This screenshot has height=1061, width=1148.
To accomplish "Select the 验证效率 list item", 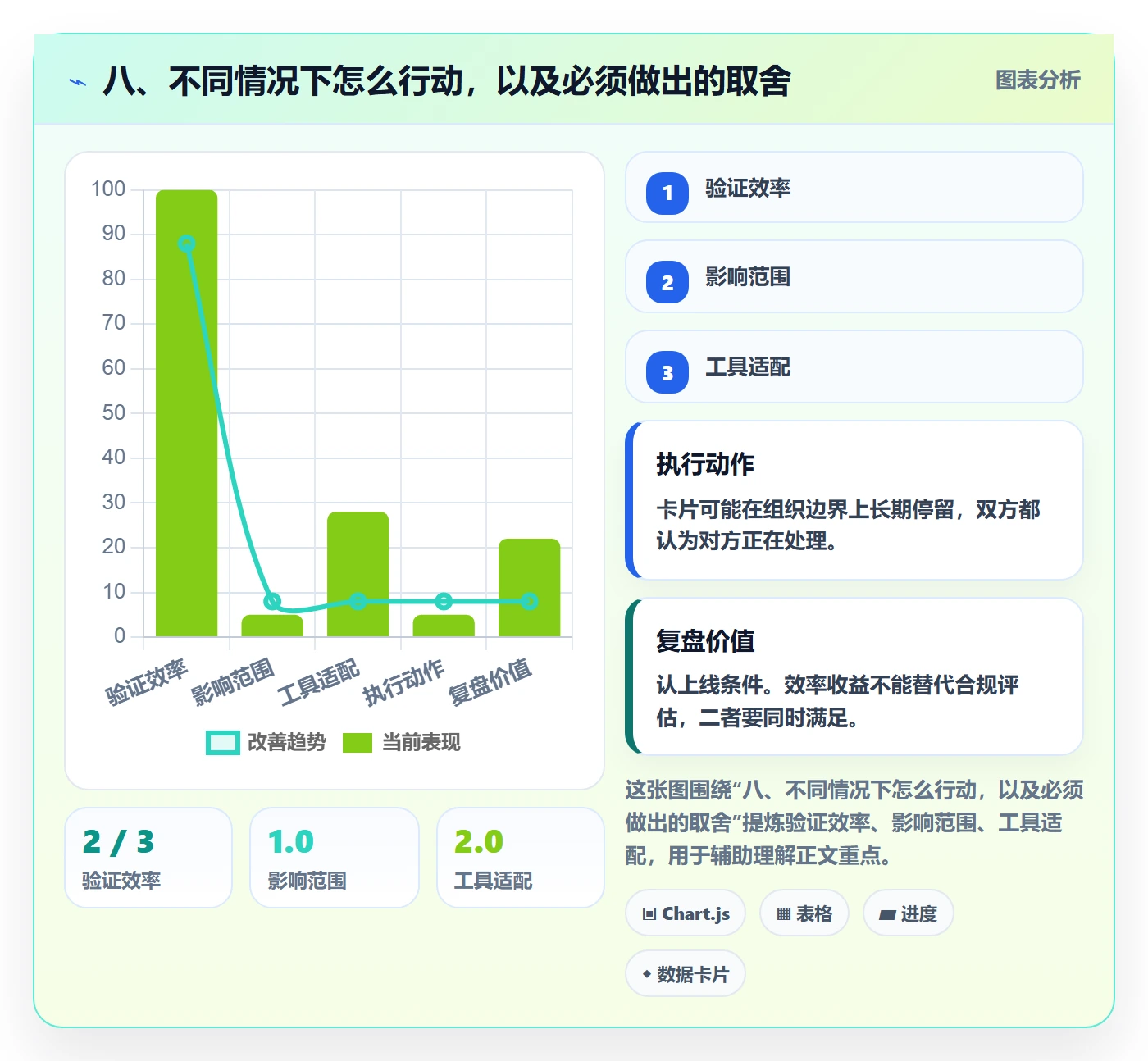I will (x=854, y=187).
